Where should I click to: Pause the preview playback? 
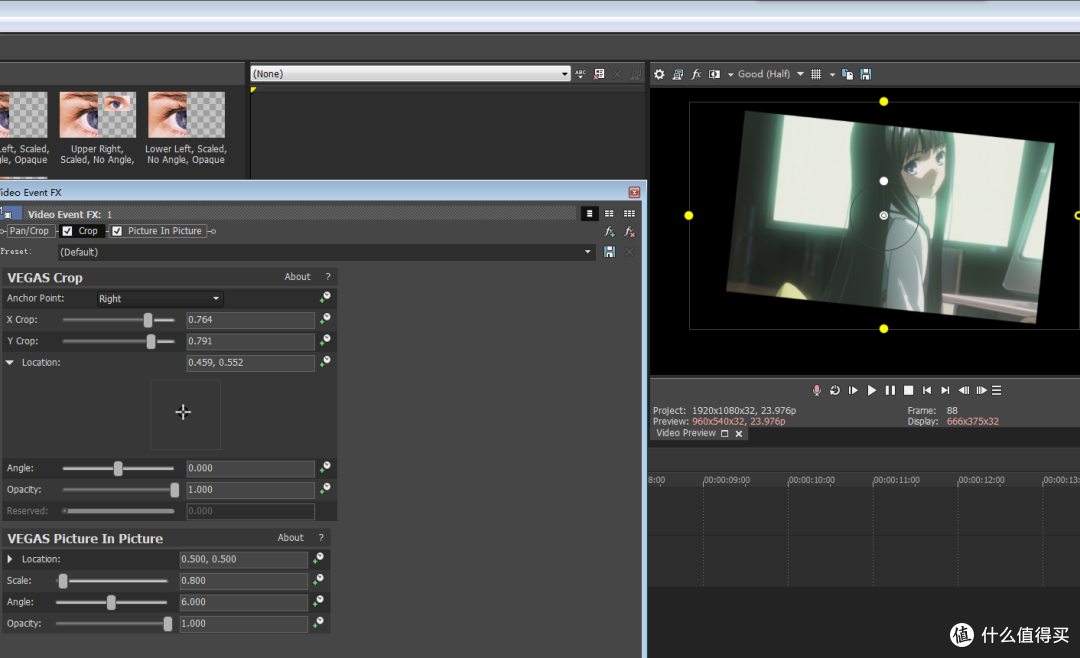890,391
